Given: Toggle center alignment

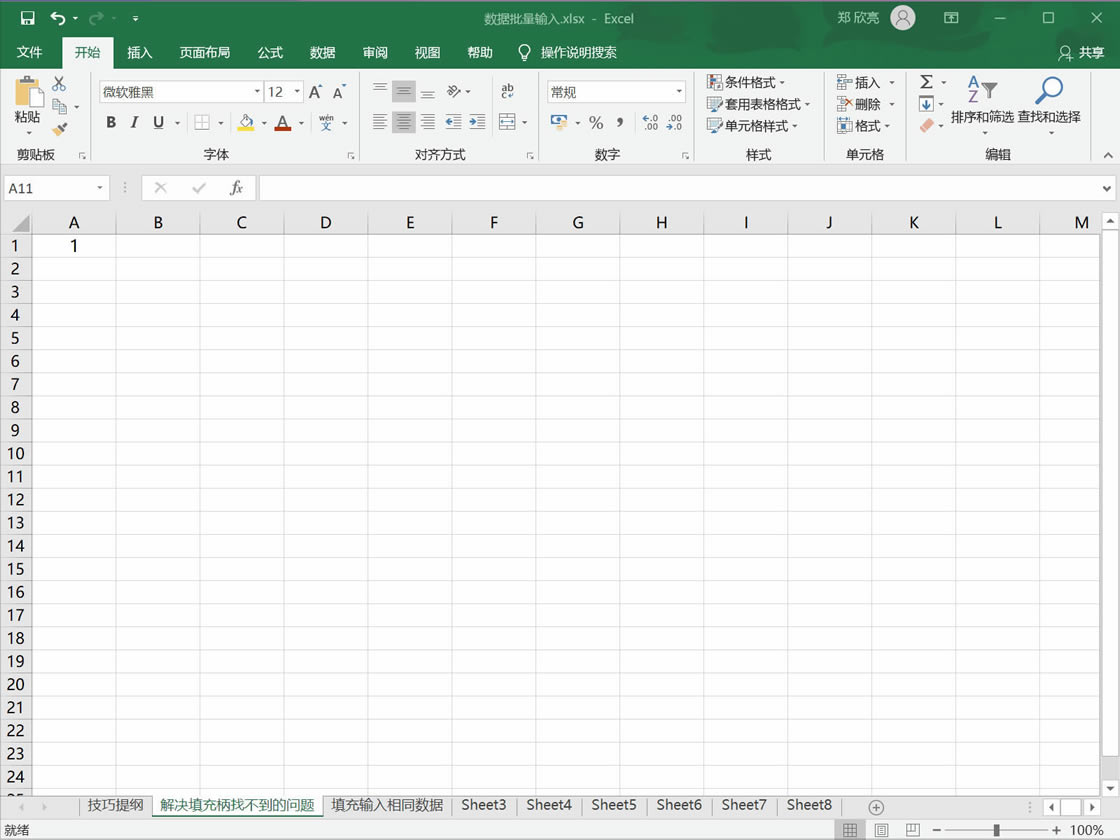Looking at the screenshot, I should tap(403, 122).
